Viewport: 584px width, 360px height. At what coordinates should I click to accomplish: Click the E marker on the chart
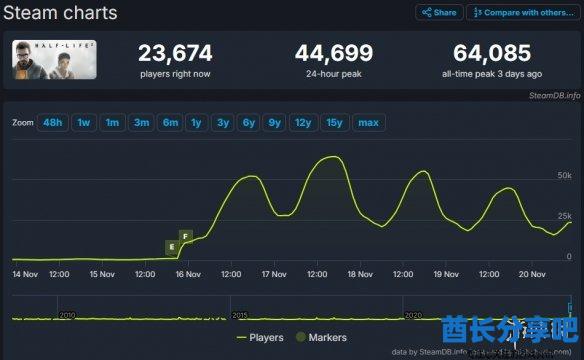coord(172,247)
